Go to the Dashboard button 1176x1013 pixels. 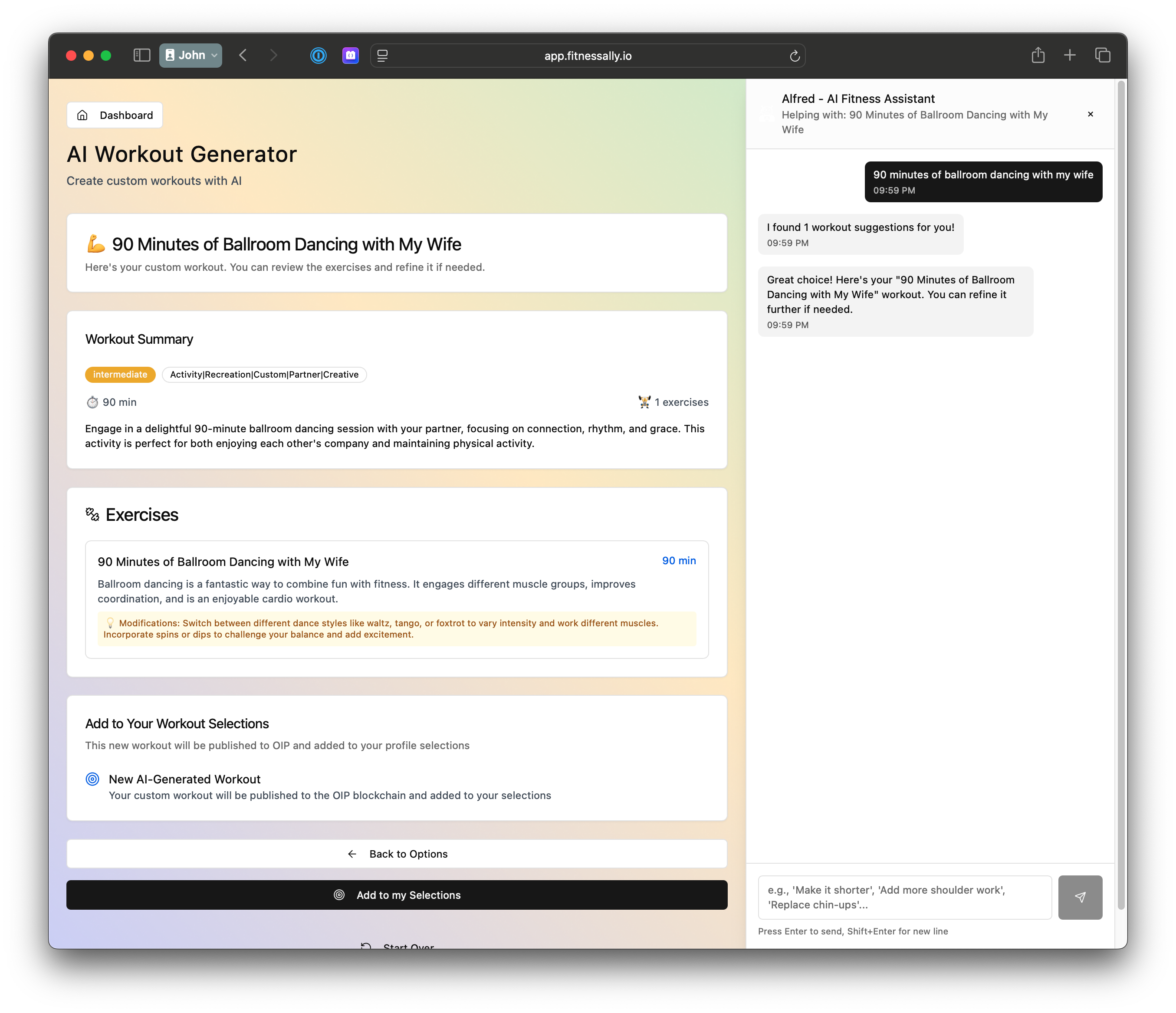click(x=115, y=115)
